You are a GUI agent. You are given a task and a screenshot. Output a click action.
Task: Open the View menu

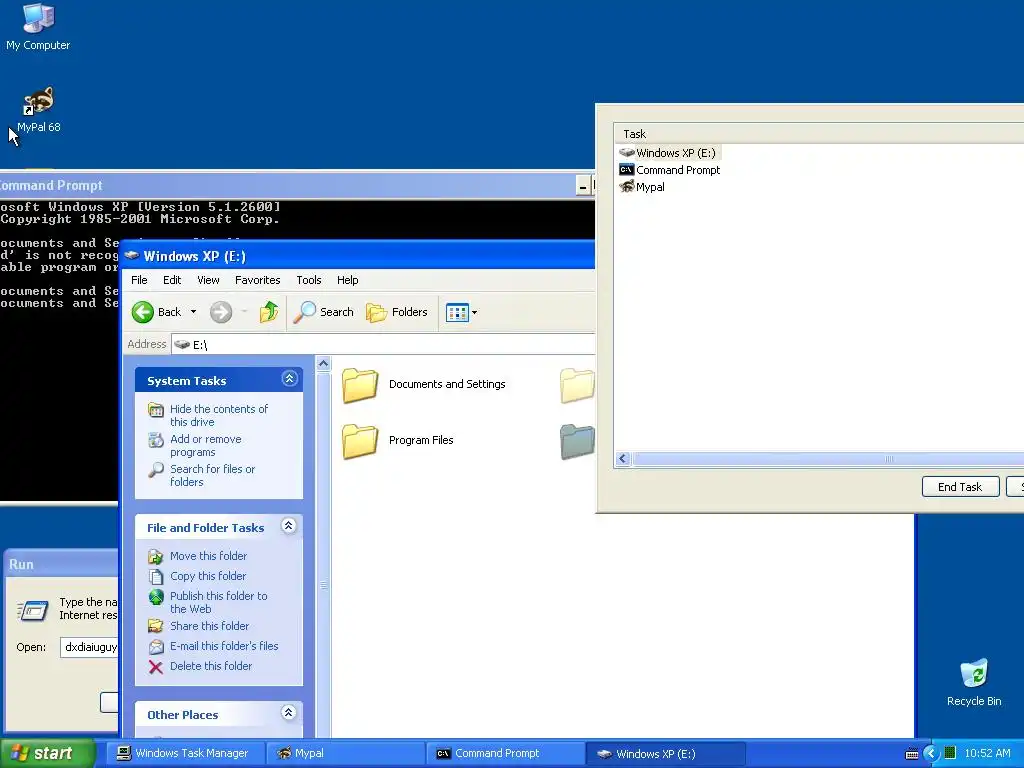click(208, 280)
